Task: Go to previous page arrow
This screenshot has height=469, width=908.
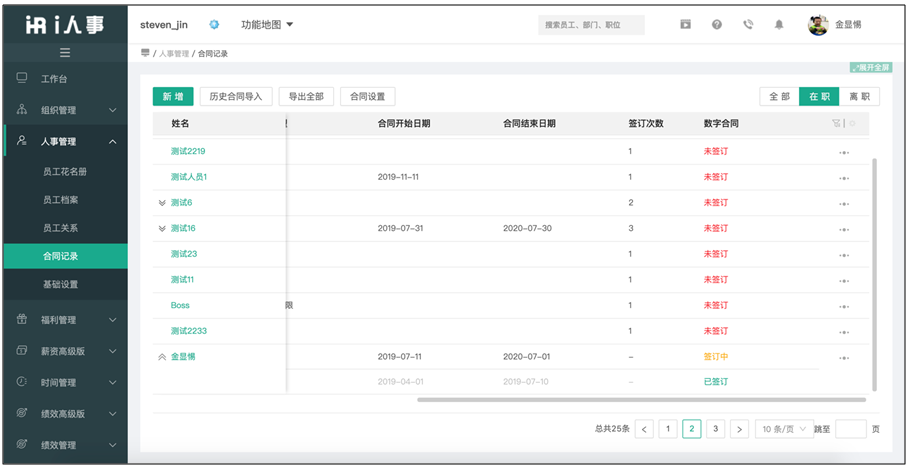Action: pos(645,429)
